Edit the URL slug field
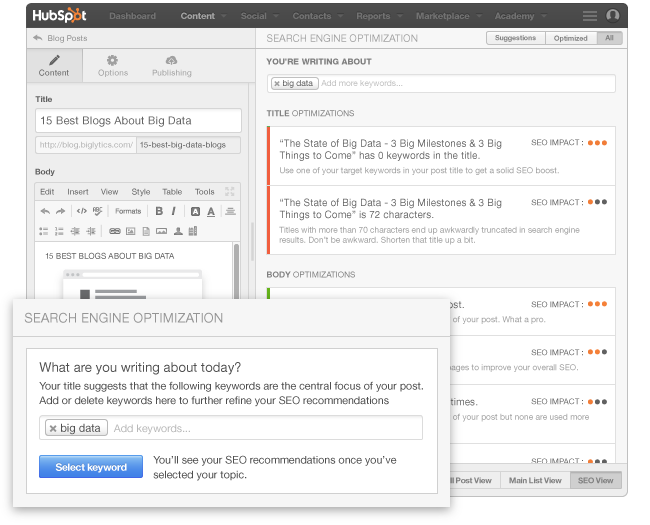The width and height of the screenshot is (650, 525). [188, 145]
